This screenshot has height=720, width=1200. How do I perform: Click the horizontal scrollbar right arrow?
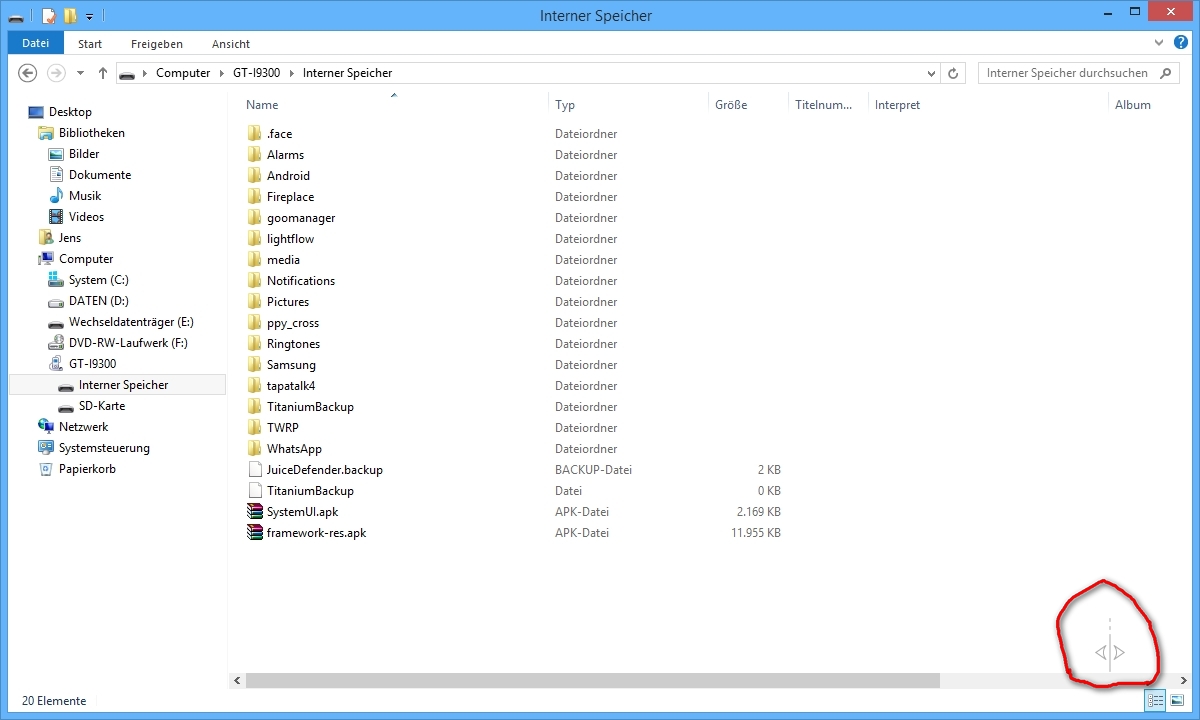pyautogui.click(x=1184, y=680)
